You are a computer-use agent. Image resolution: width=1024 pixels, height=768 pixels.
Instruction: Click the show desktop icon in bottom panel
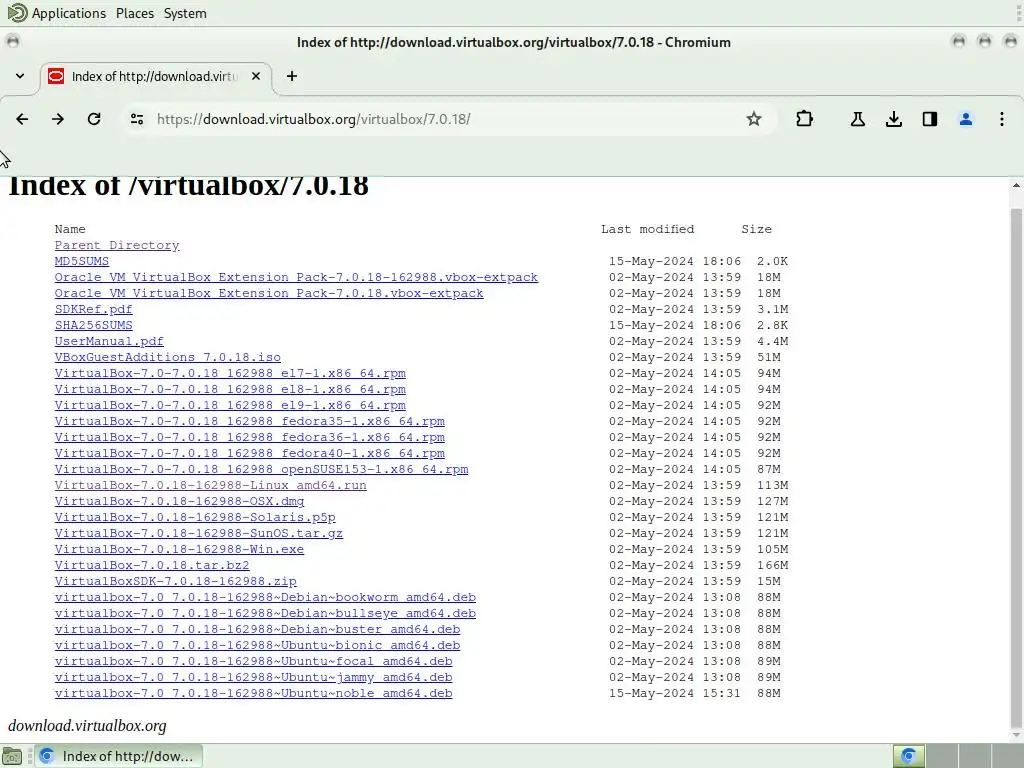(x=12, y=756)
